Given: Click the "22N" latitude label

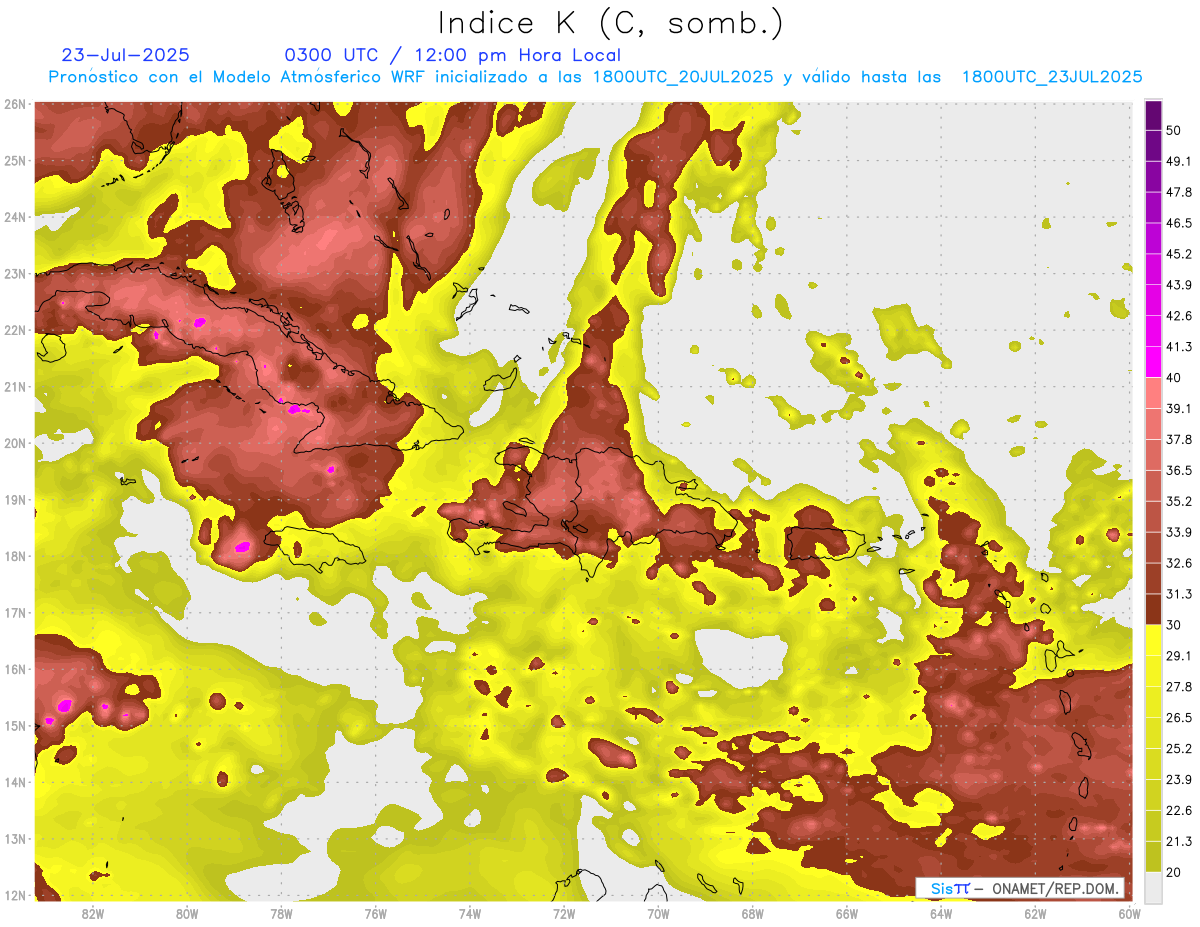Looking at the screenshot, I should coord(15,330).
